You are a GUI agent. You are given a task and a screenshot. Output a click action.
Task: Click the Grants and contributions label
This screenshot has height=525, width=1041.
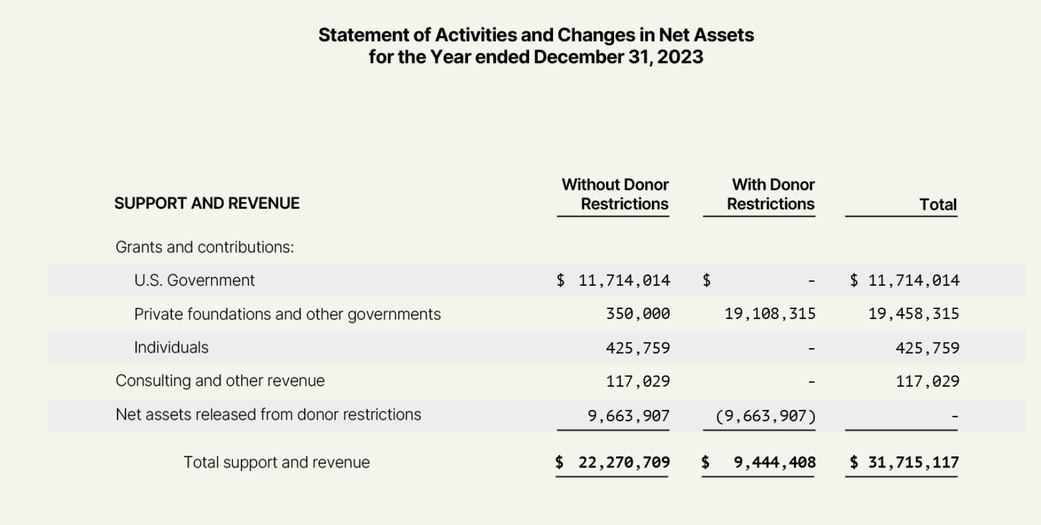tap(204, 247)
